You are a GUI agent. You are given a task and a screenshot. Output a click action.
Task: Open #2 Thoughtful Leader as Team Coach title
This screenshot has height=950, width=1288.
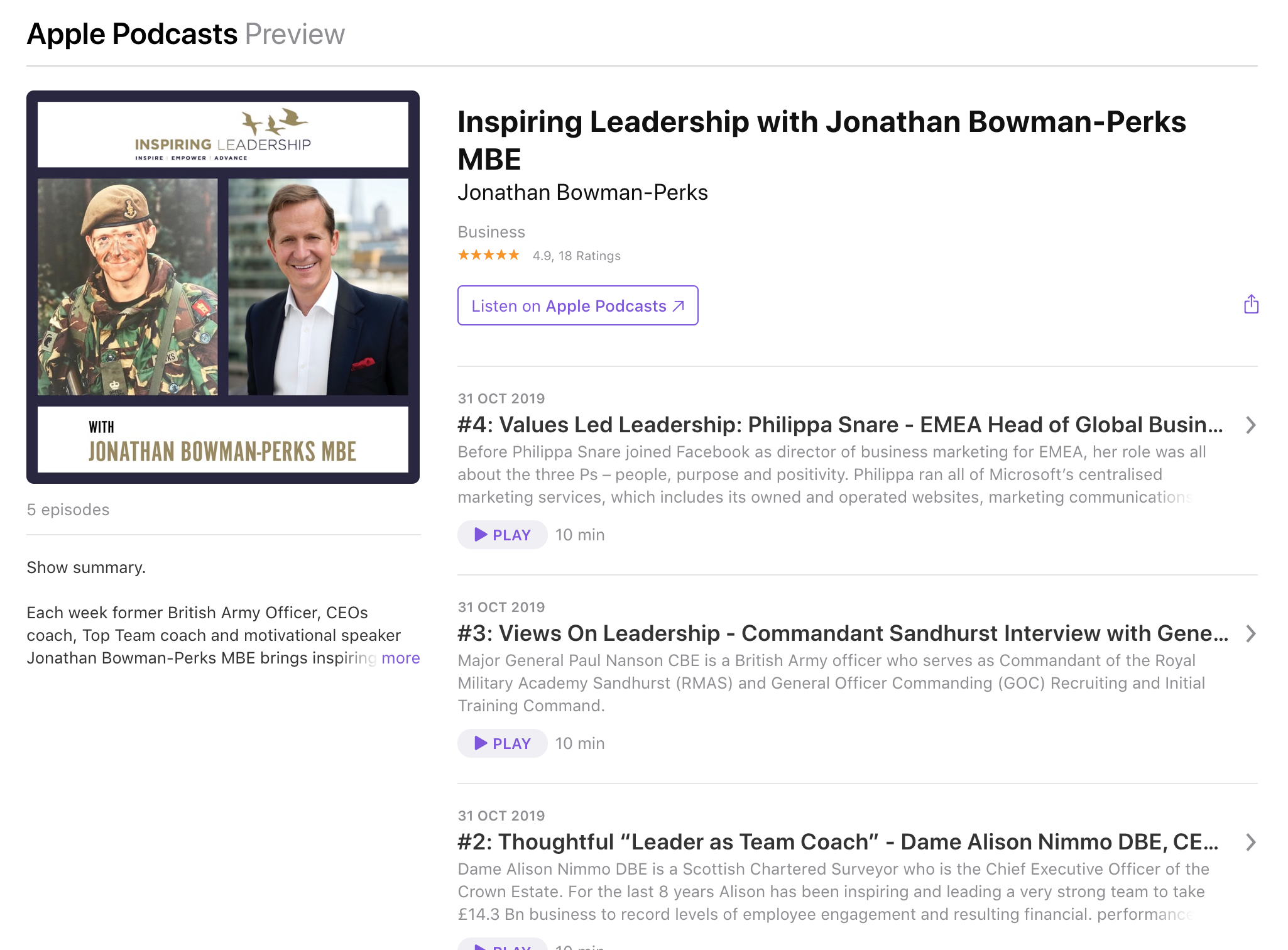tap(838, 843)
